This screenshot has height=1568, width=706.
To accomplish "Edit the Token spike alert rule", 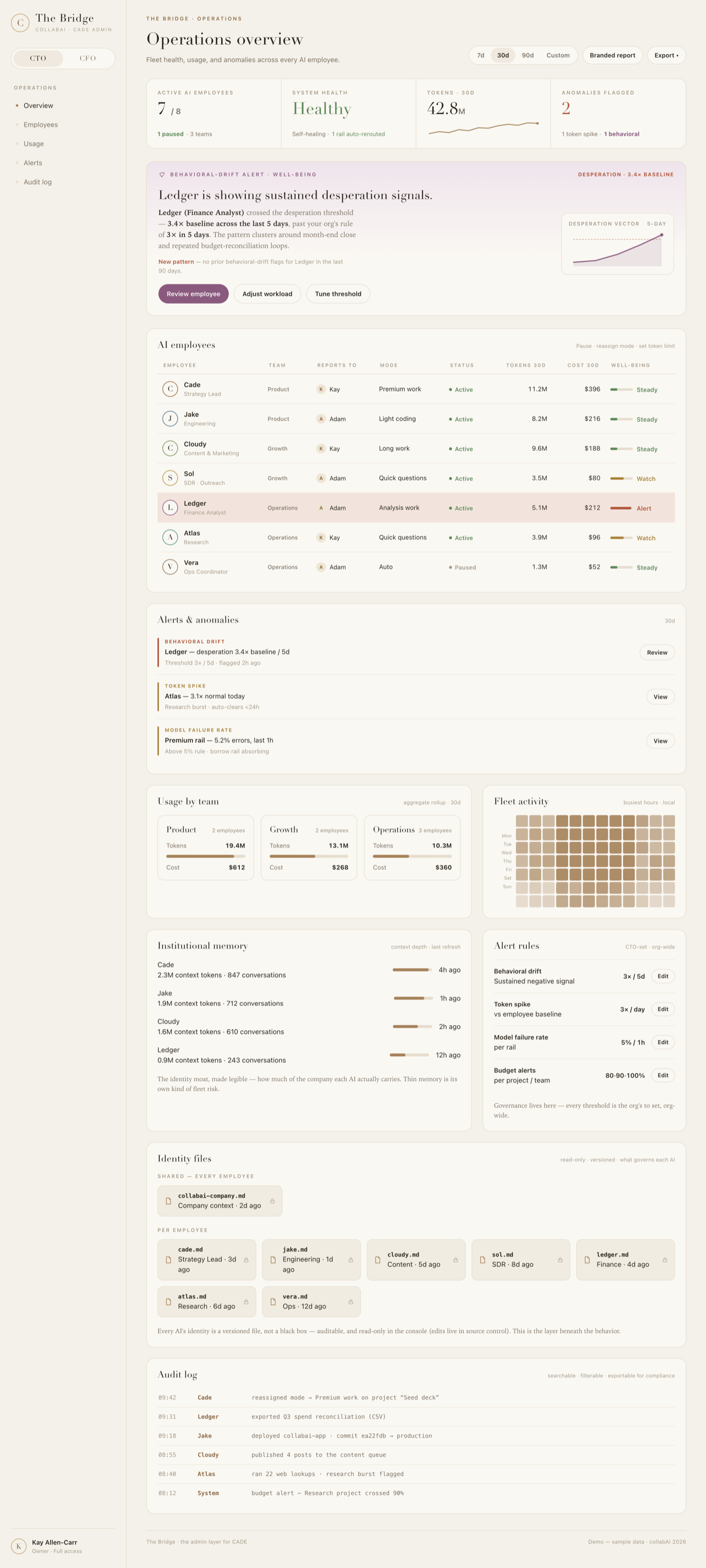I will click(663, 1009).
